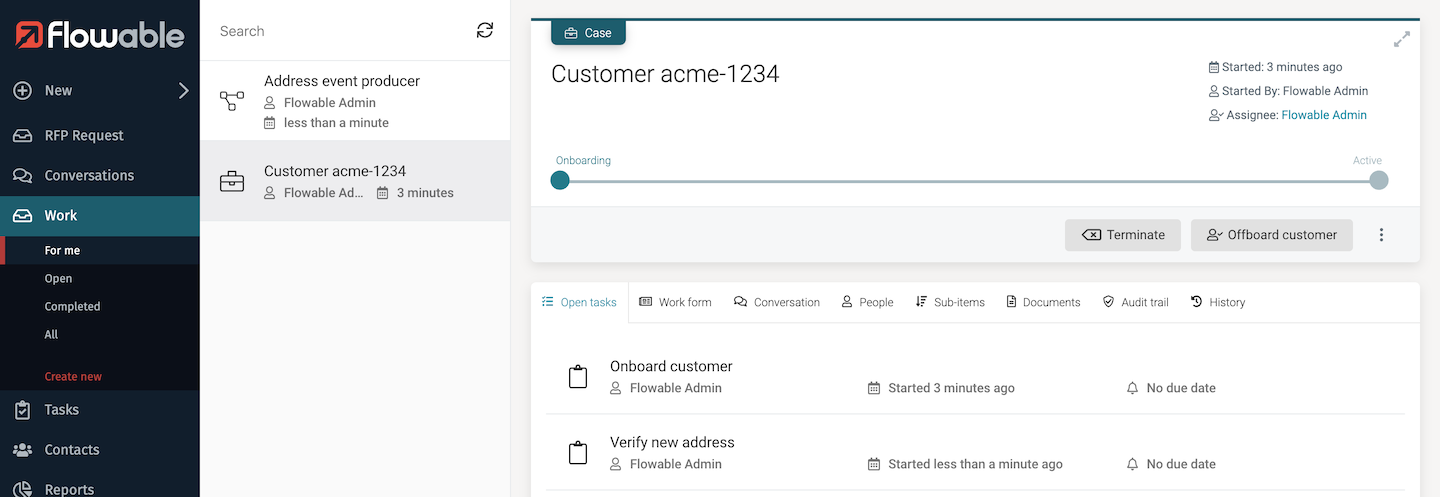This screenshot has width=1440, height=497.
Task: Open Contacts from the sidebar
Action: (71, 450)
